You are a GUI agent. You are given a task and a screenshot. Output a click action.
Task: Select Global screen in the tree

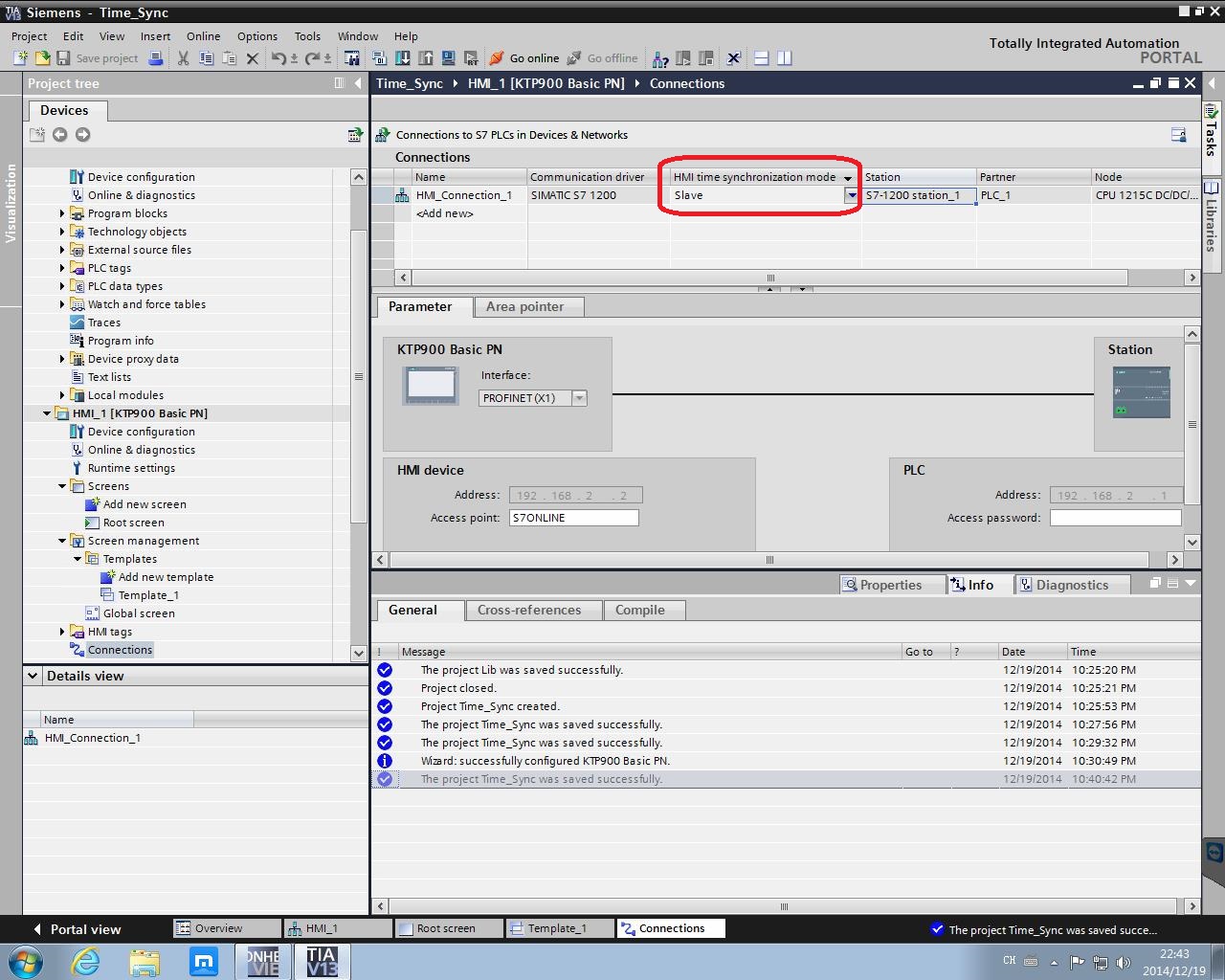(x=139, y=613)
